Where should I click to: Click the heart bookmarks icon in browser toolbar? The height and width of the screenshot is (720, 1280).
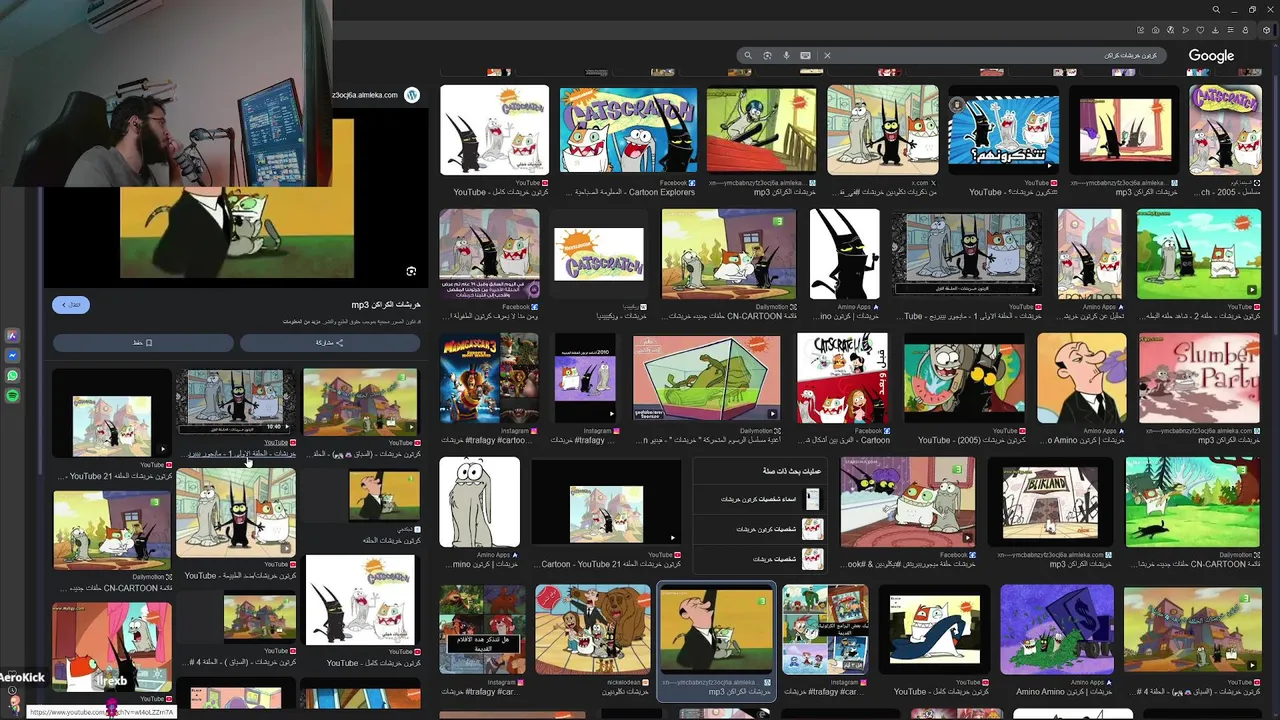(x=1200, y=30)
